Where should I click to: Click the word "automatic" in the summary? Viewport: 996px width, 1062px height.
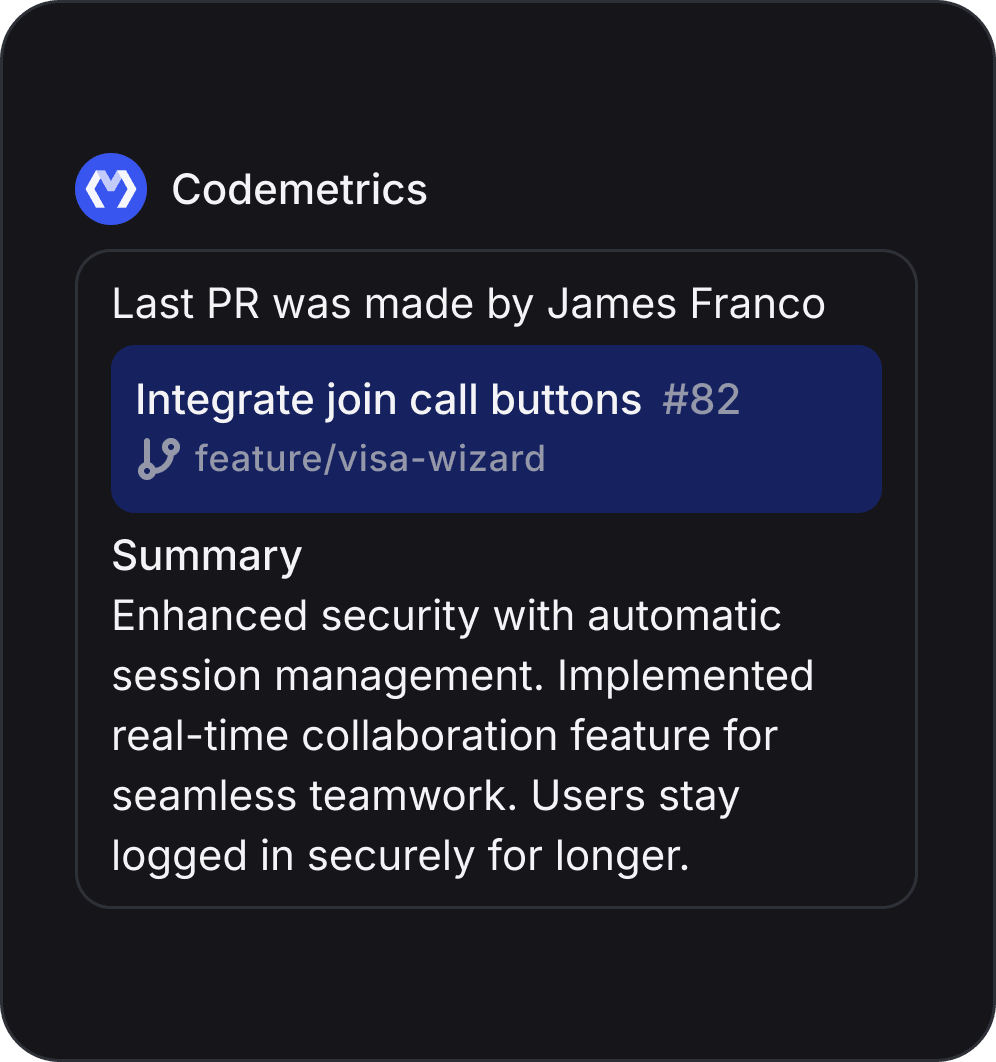click(684, 616)
